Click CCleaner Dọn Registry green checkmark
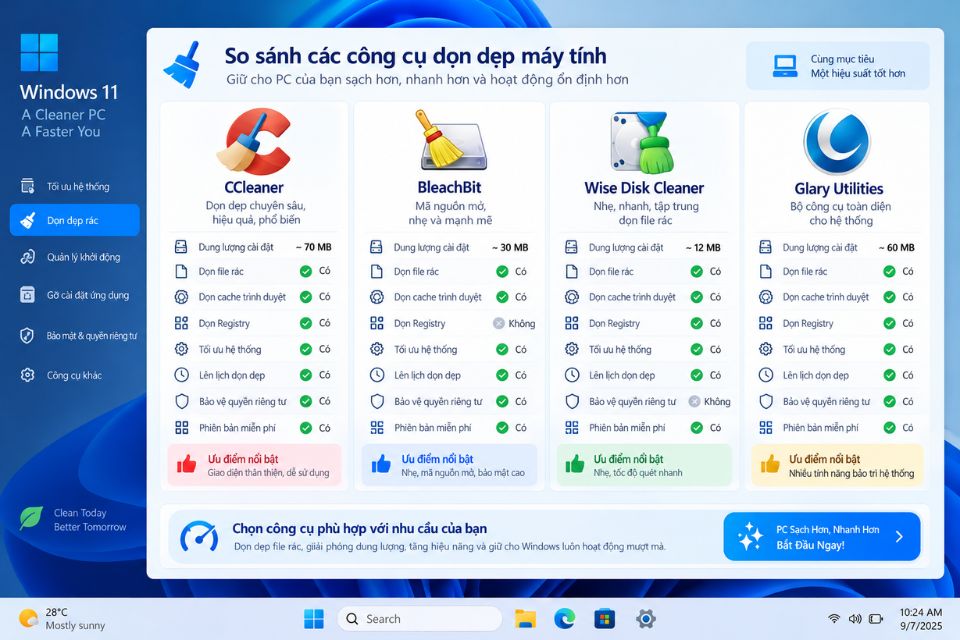This screenshot has width=960, height=640. point(306,323)
